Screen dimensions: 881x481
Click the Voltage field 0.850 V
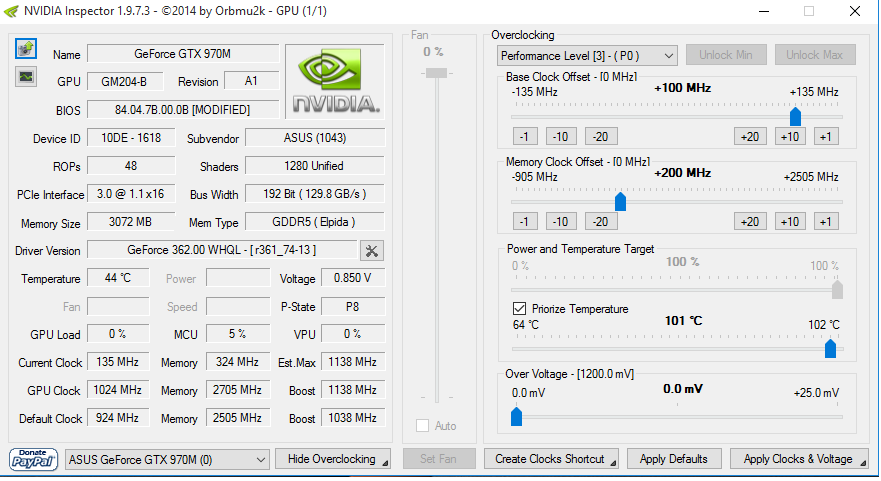352,278
